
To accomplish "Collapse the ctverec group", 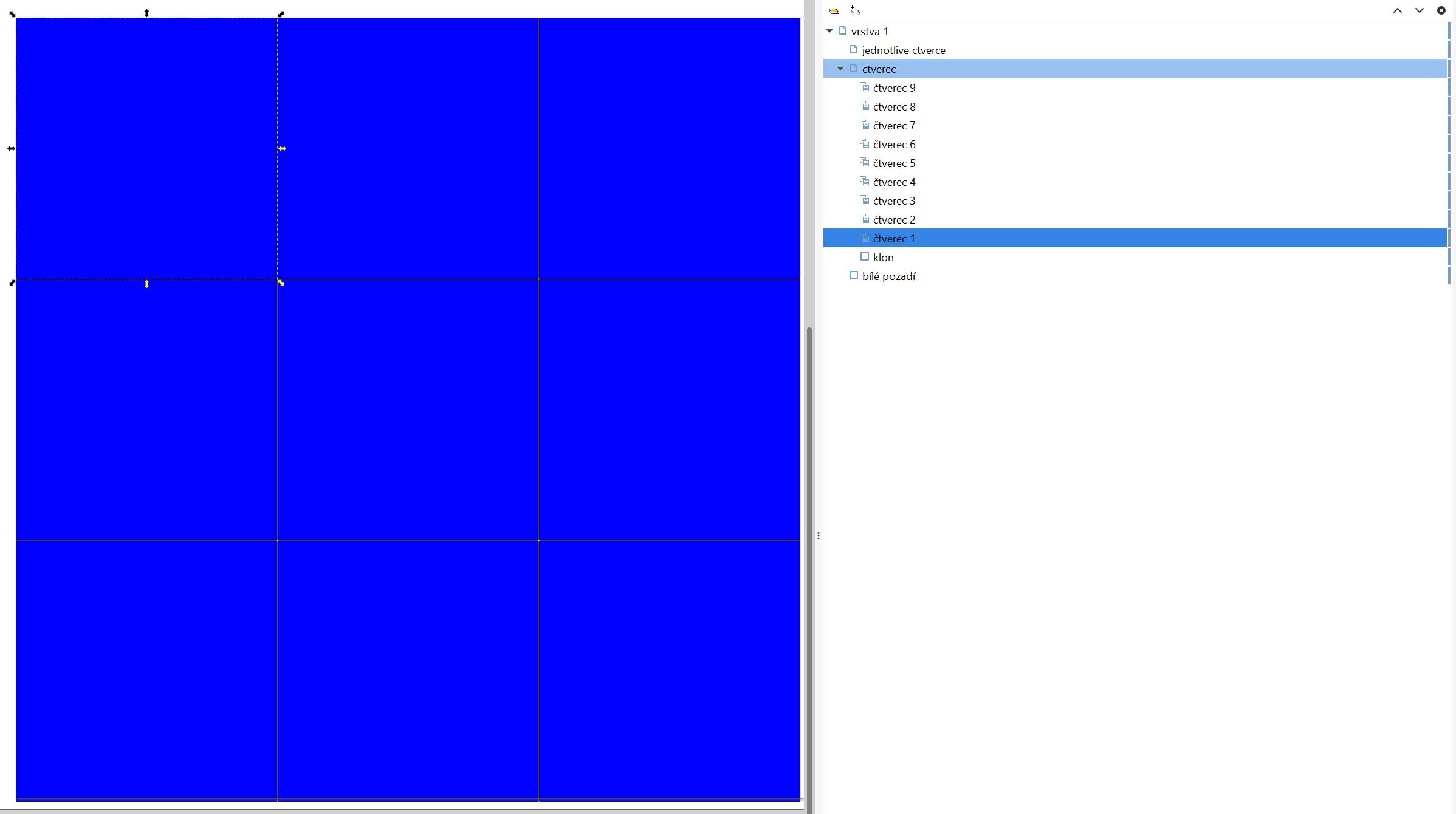I will click(840, 68).
